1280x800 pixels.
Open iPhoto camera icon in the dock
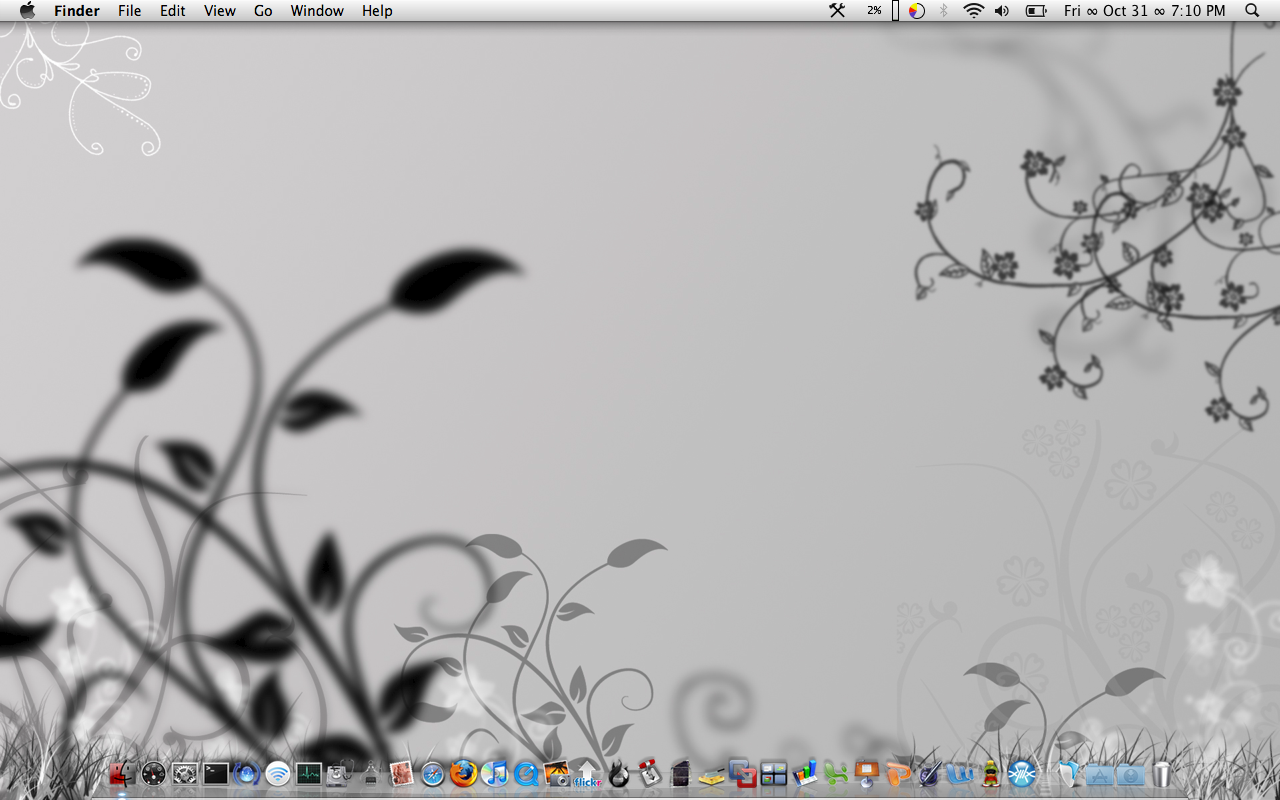click(x=557, y=773)
